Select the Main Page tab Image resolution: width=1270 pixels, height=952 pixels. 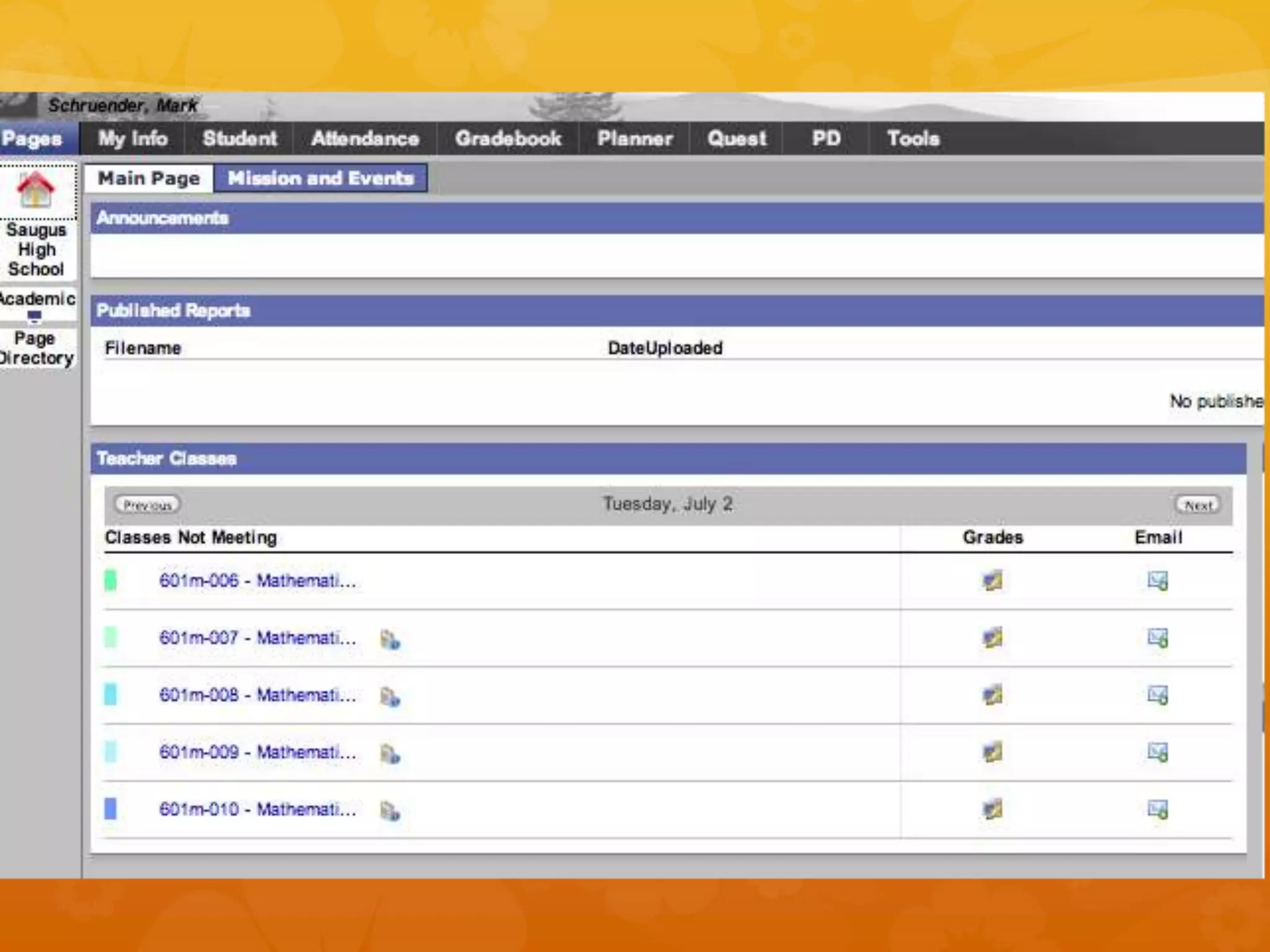(x=149, y=178)
